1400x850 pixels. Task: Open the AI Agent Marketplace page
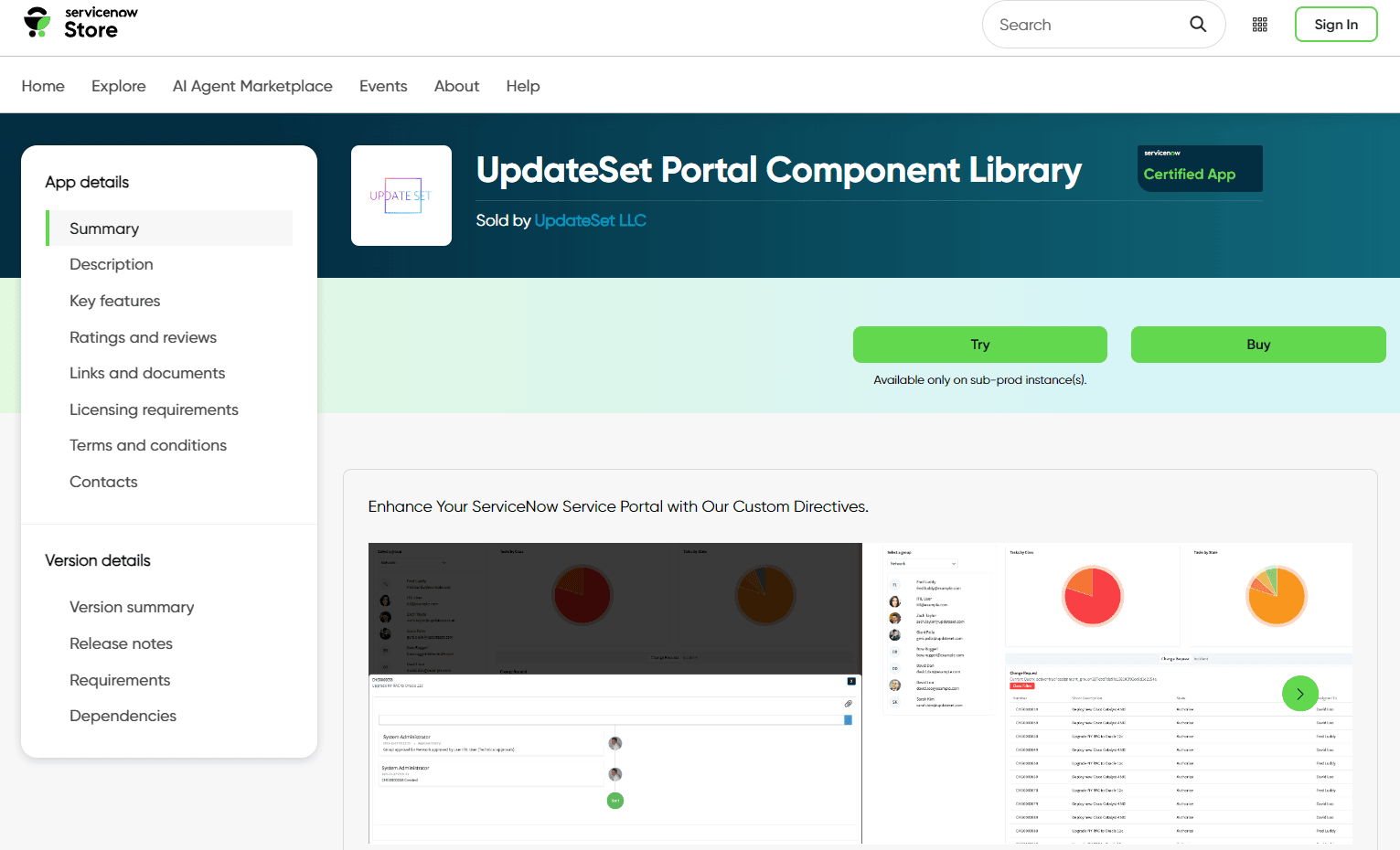(252, 85)
